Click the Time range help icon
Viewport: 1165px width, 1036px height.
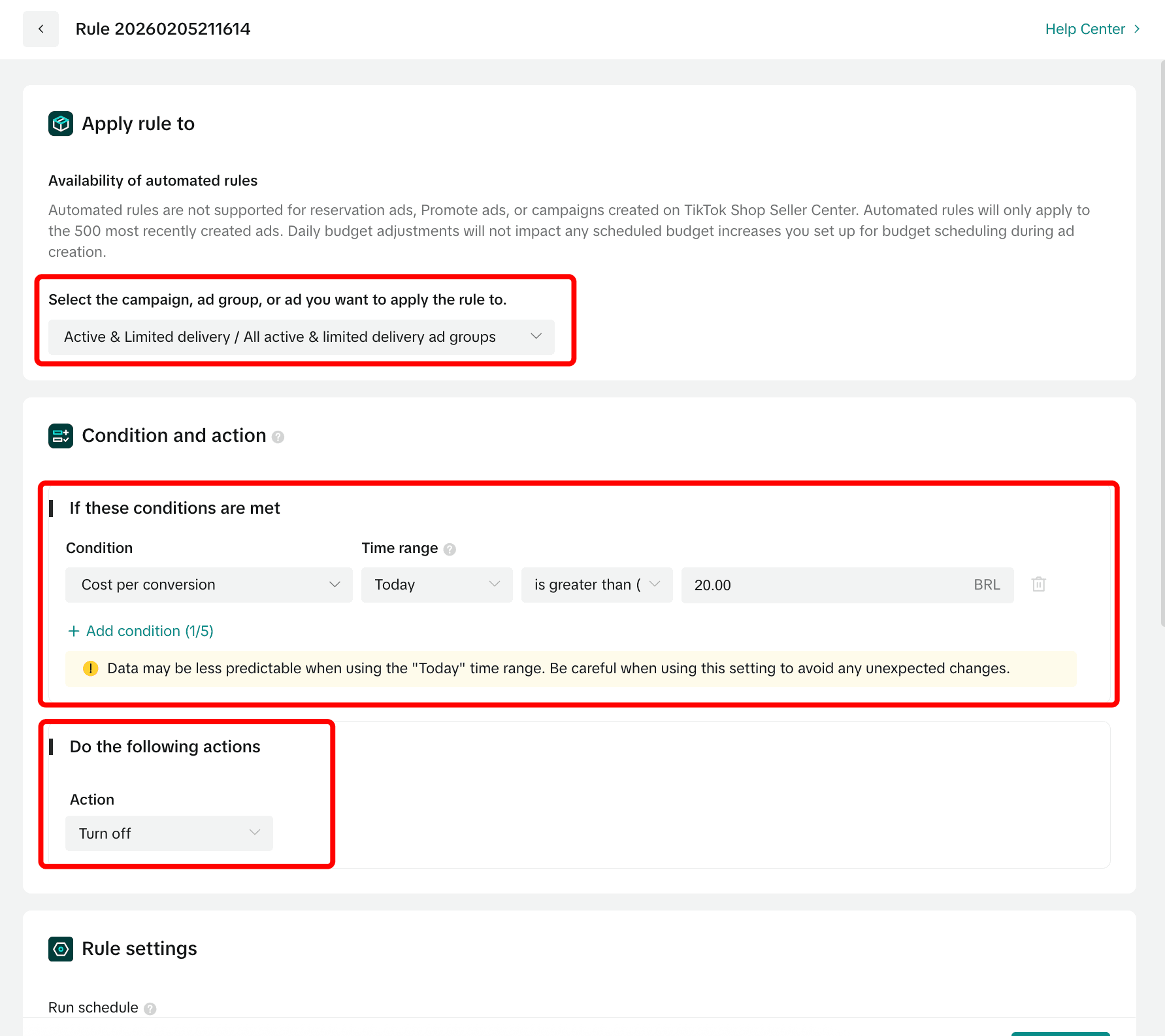pos(450,550)
